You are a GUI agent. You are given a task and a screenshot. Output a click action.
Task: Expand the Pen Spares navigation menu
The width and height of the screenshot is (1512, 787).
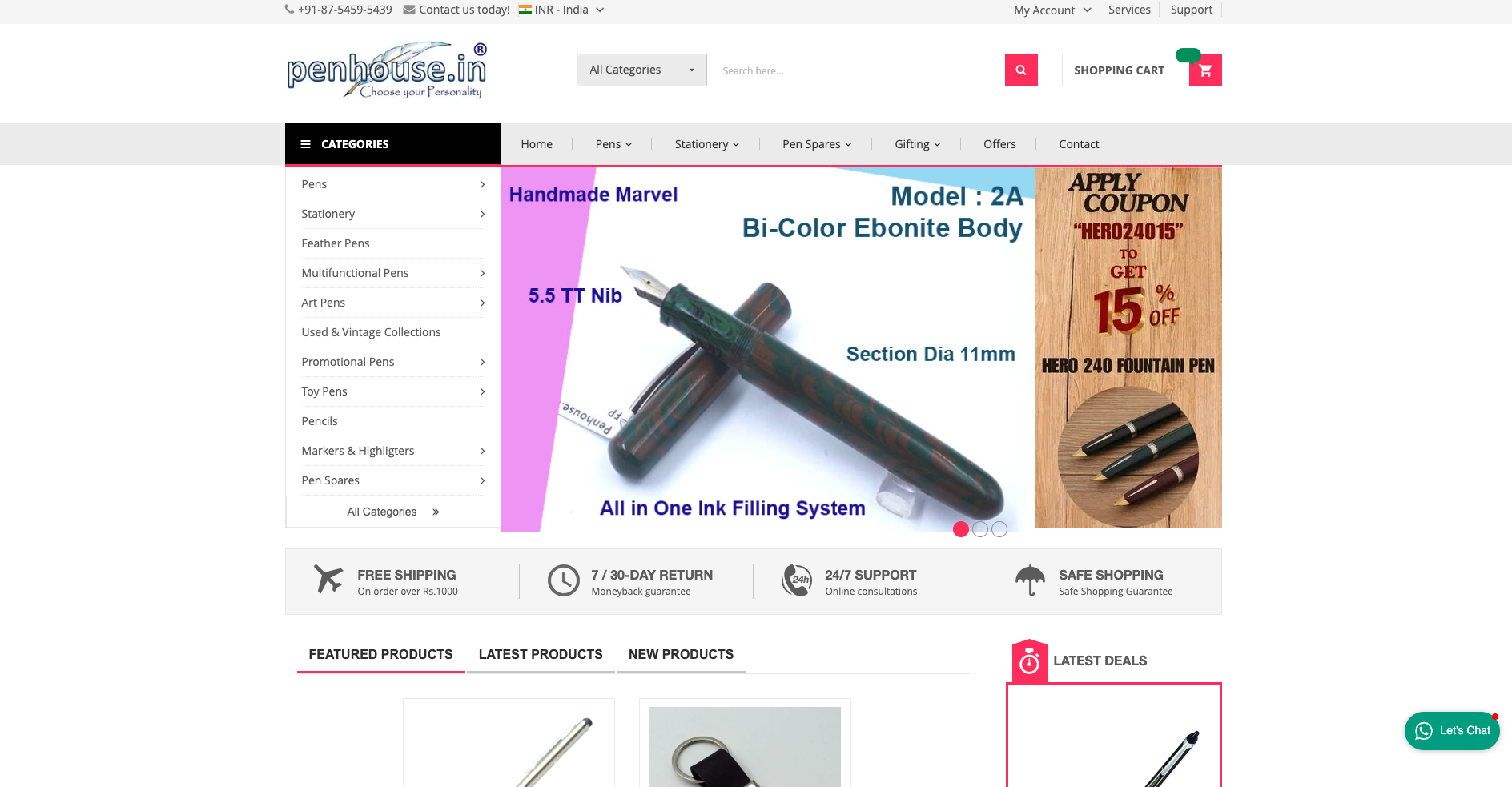[x=818, y=144]
